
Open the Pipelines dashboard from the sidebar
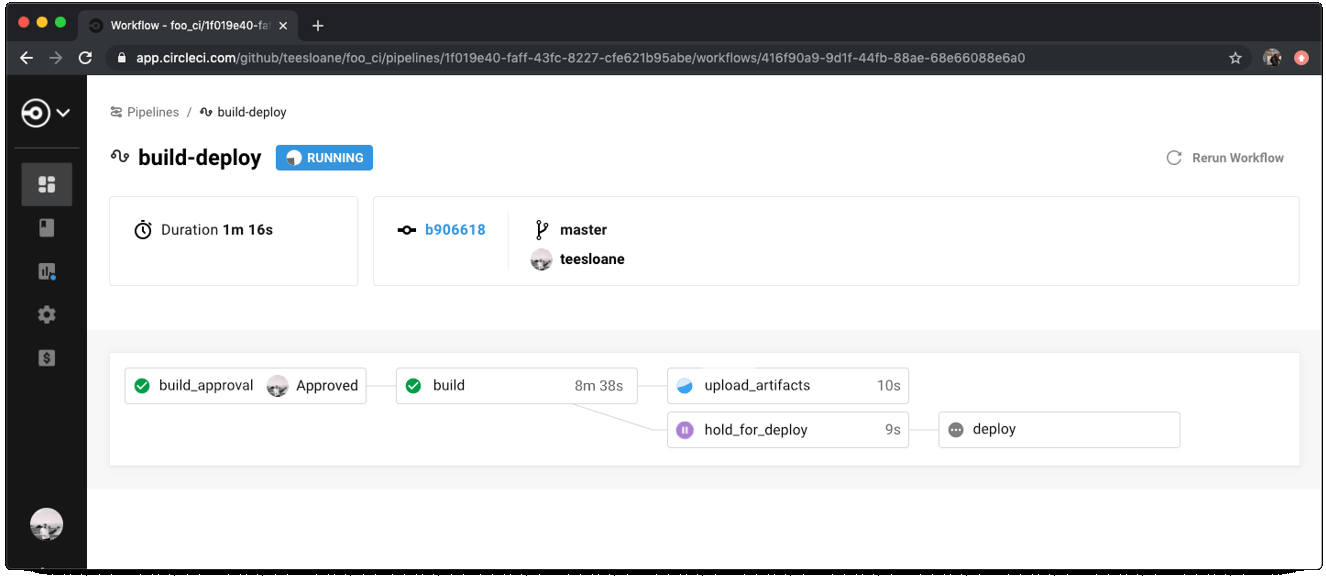tap(47, 184)
